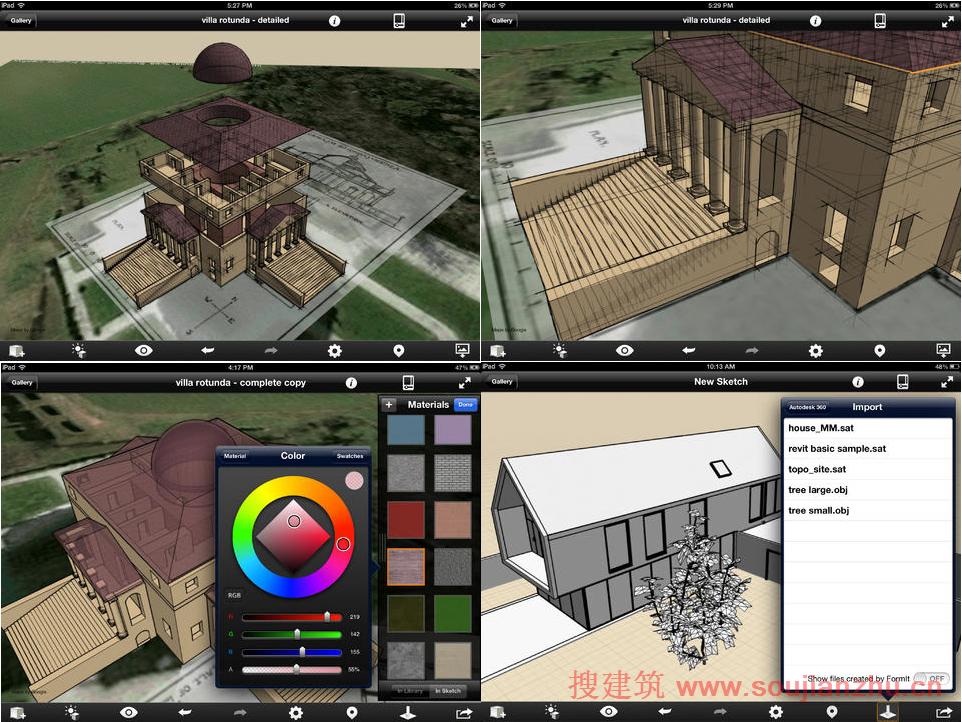962x722 pixels.
Task: Tap location pin icon in villa rotunda - complete copy
Action: point(352,712)
